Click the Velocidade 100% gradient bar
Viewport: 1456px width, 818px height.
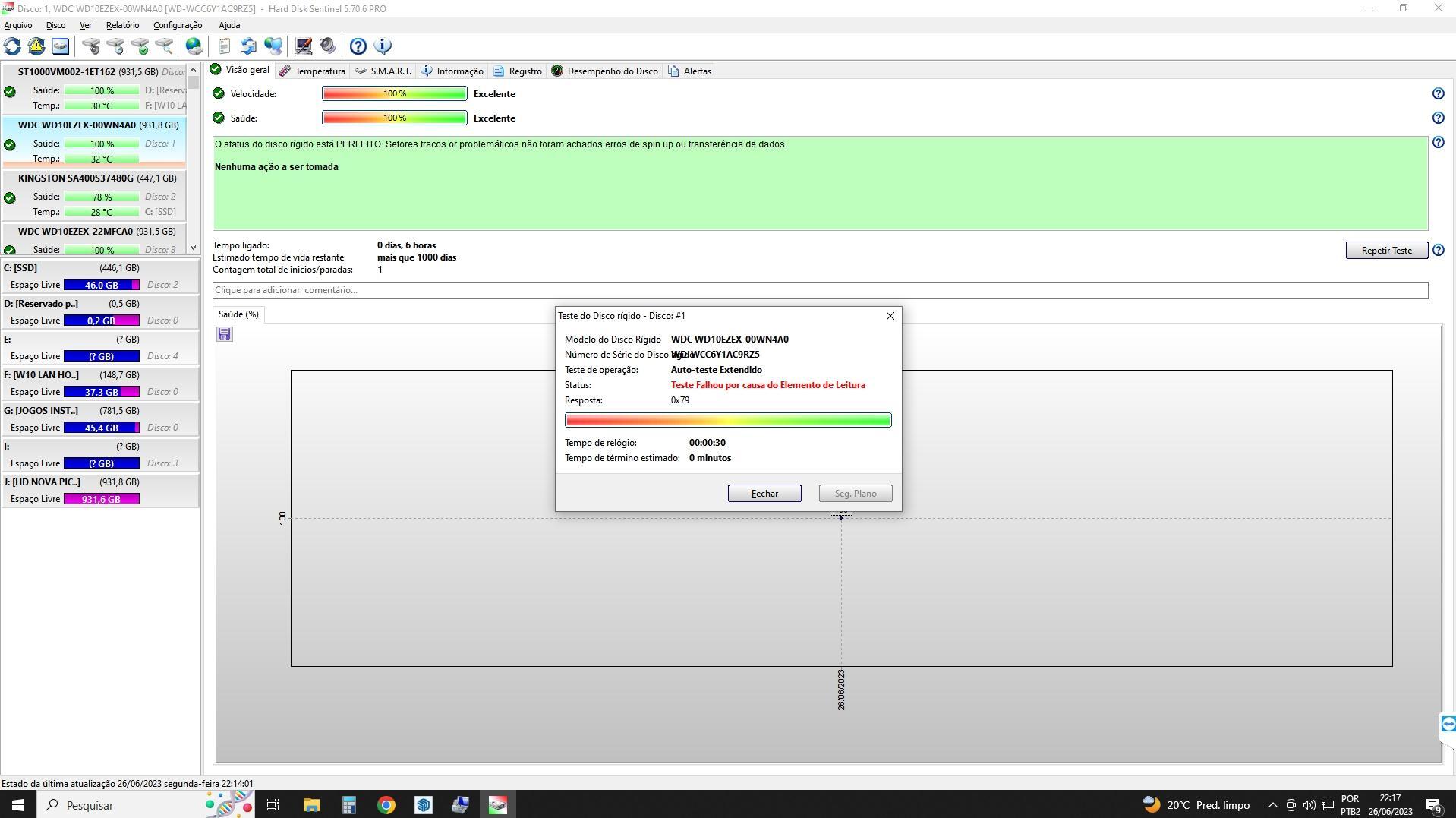(x=395, y=94)
